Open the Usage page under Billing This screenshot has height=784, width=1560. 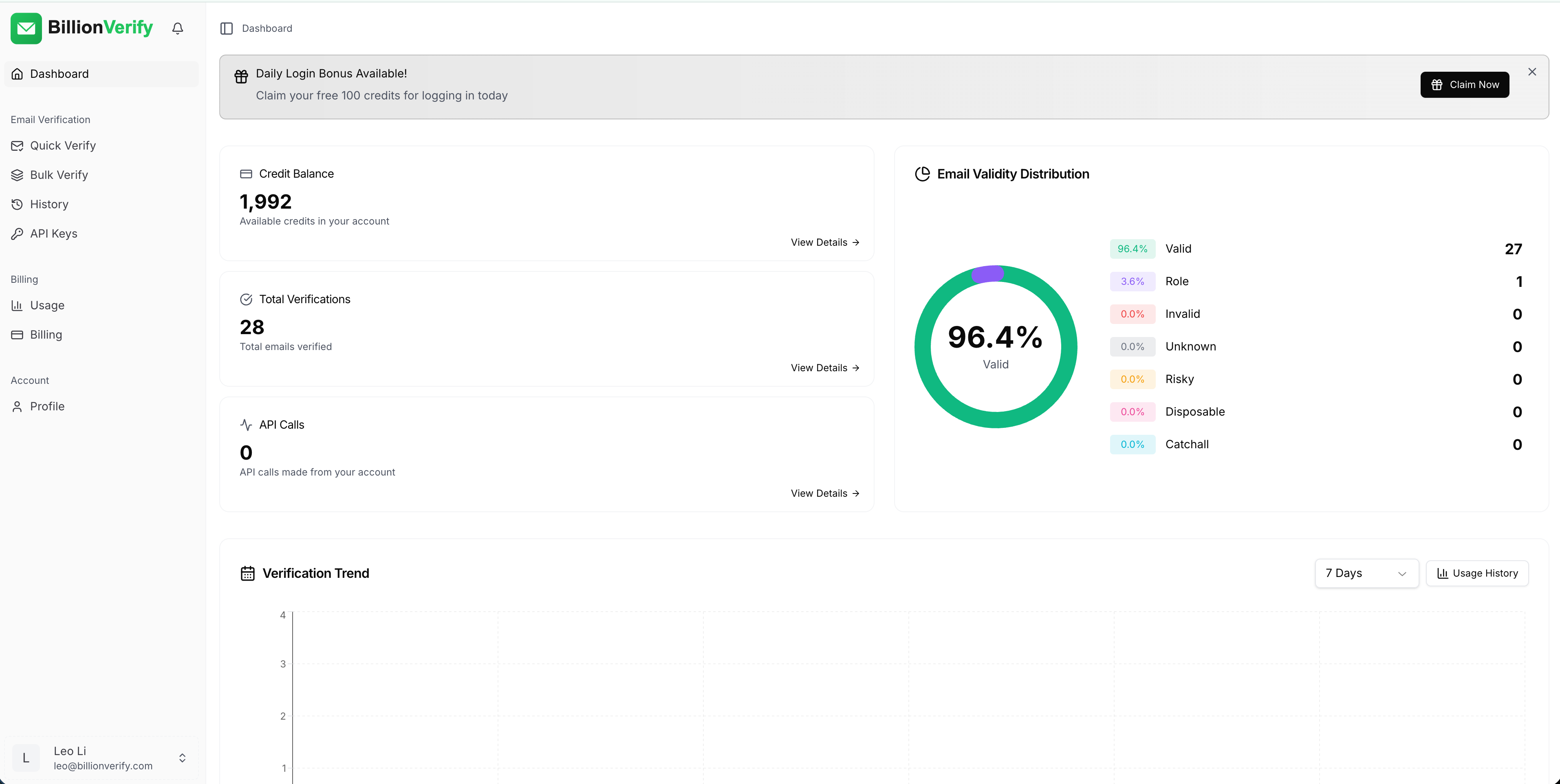47,305
